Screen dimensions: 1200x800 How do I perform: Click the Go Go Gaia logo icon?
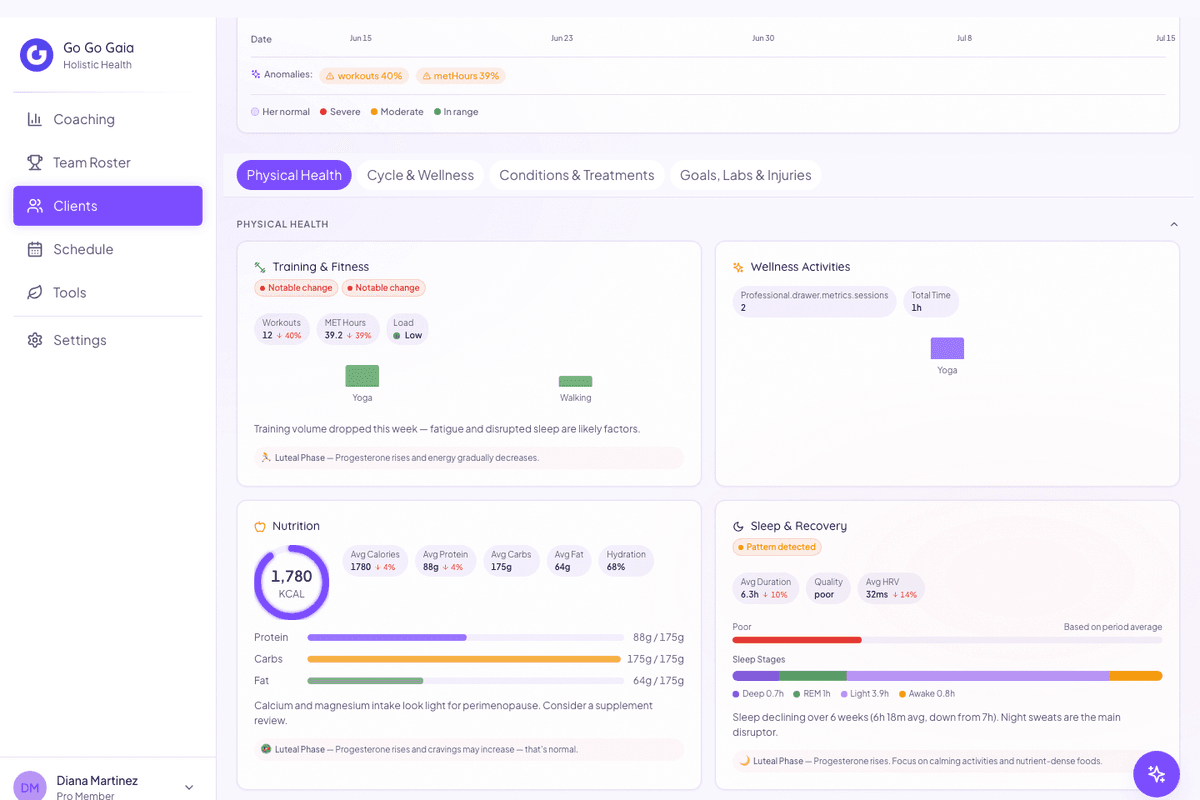pos(36,55)
